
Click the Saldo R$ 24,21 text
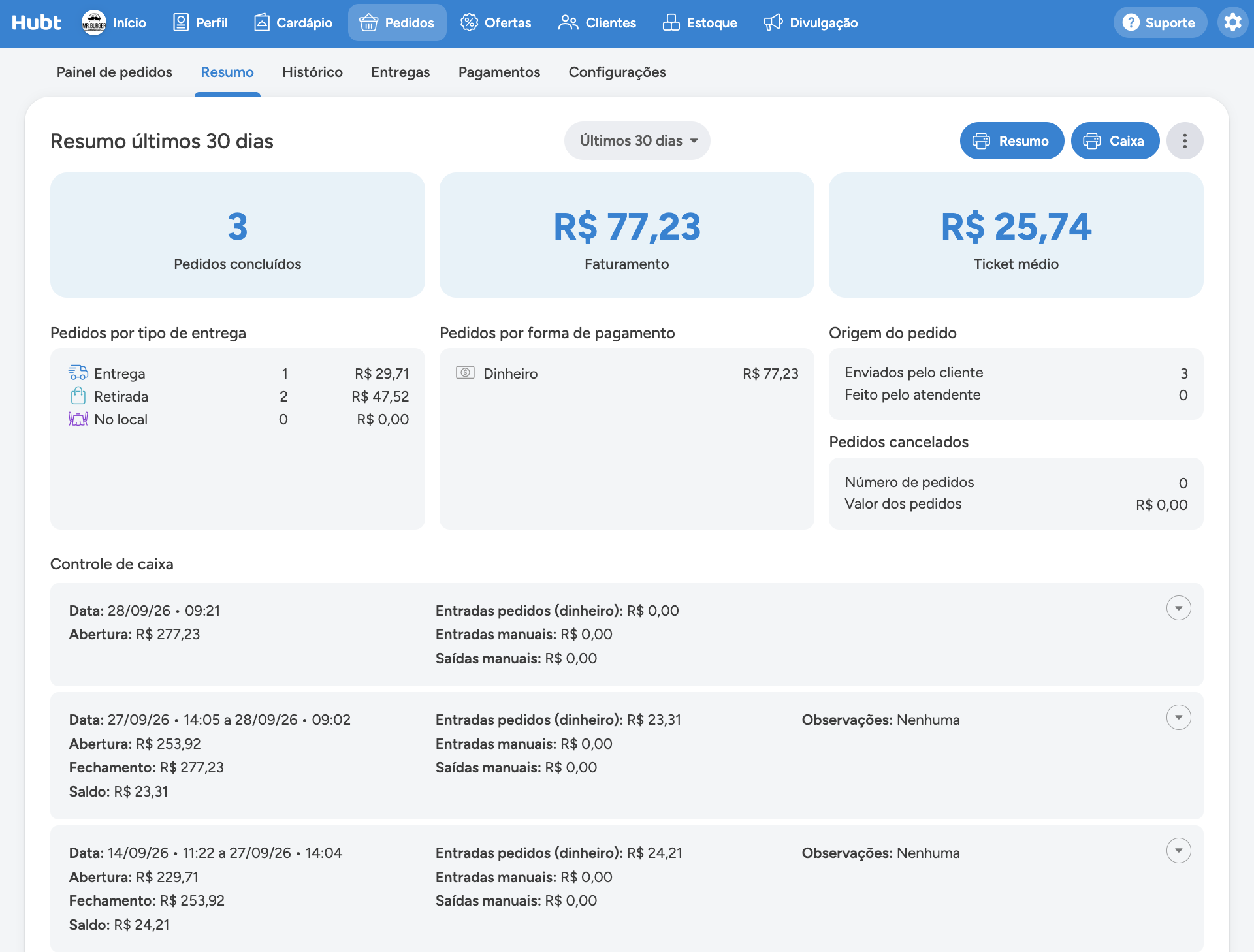click(x=119, y=925)
